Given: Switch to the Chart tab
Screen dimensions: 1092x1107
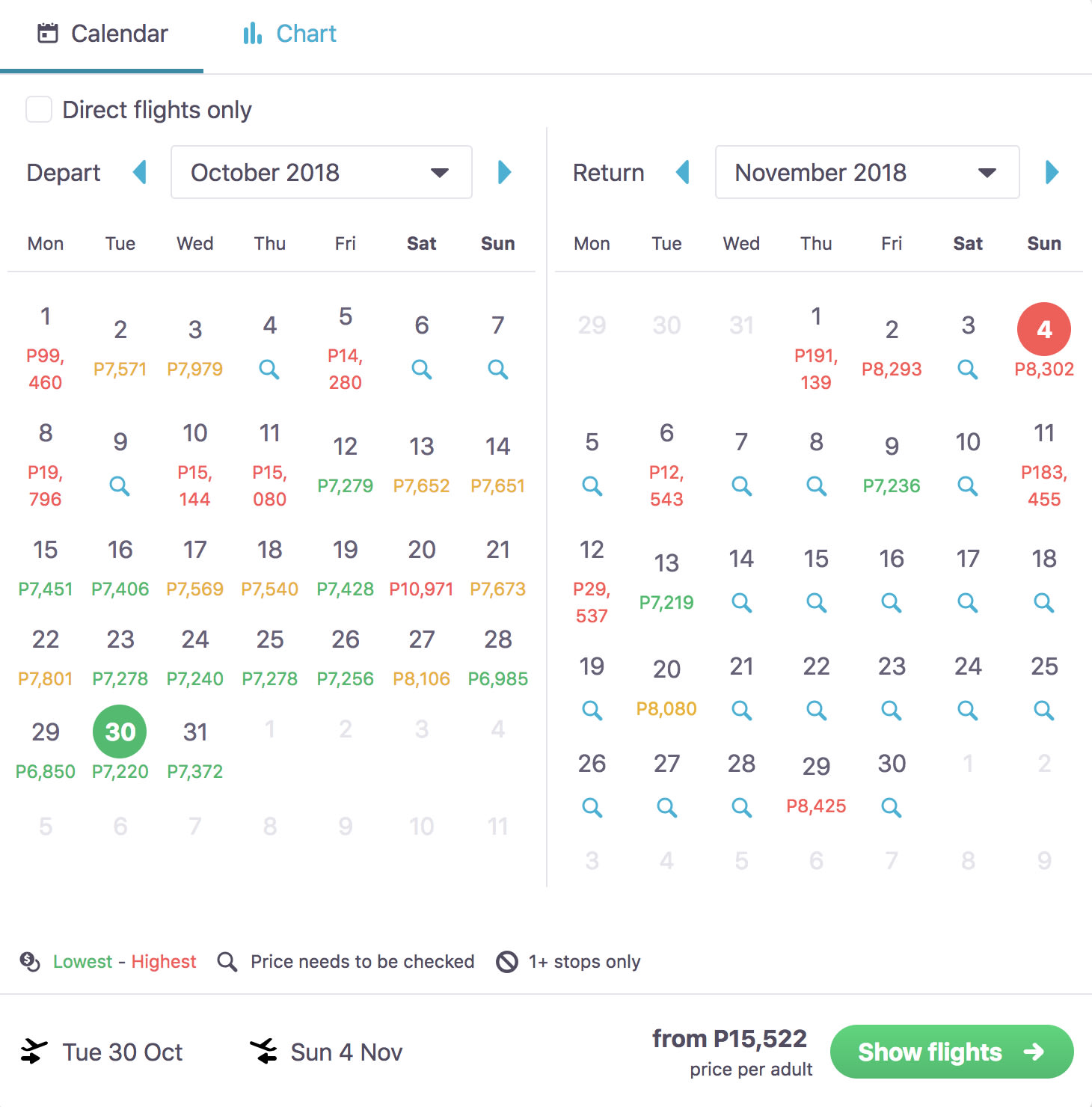Looking at the screenshot, I should (289, 34).
